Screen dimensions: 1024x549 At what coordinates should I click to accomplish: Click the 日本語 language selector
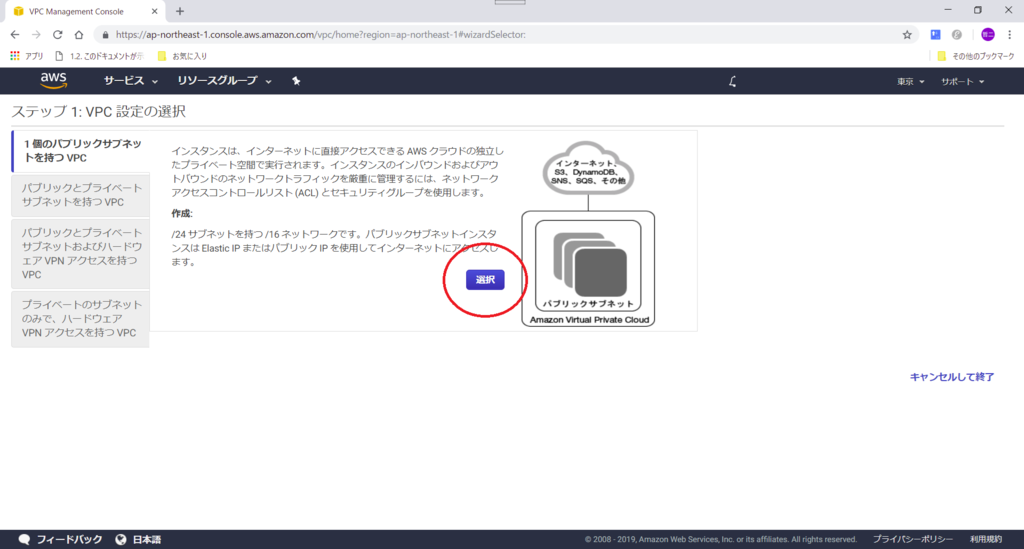(x=147, y=539)
